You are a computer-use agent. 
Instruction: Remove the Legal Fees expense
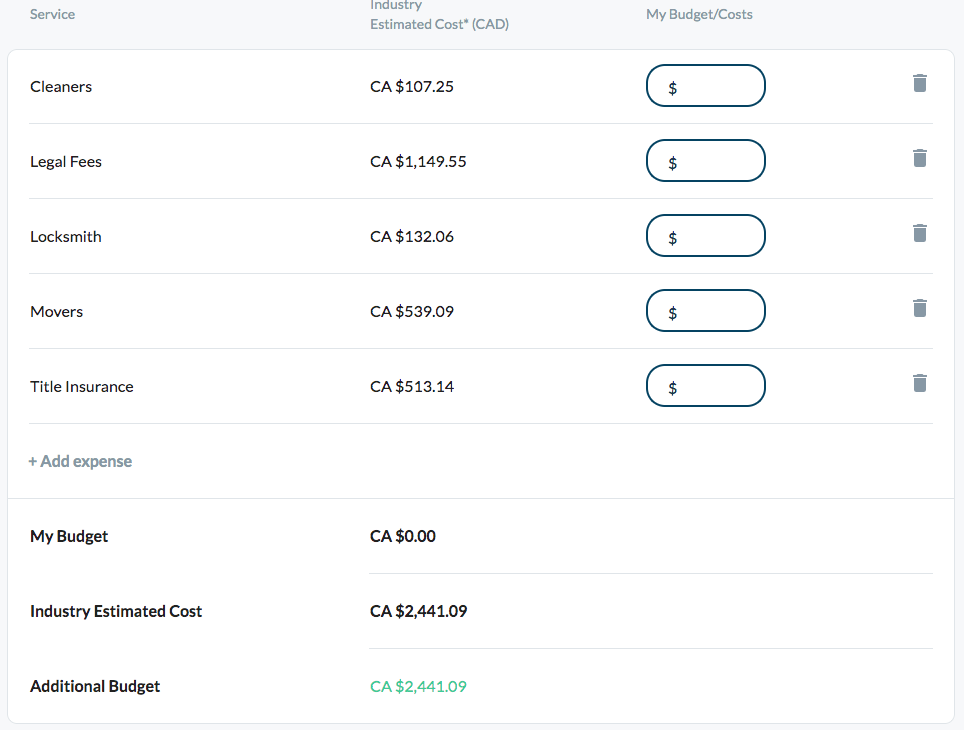(920, 158)
